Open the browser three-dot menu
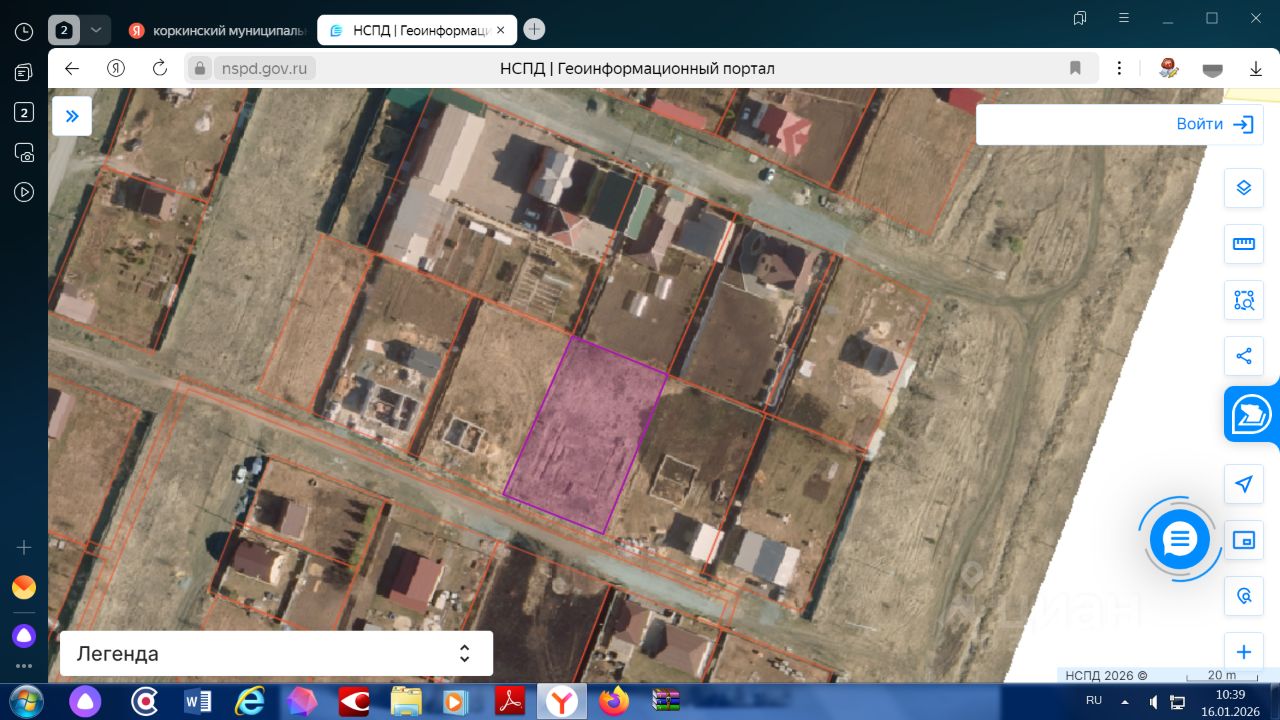Screen dimensions: 1280x720 1120,68
